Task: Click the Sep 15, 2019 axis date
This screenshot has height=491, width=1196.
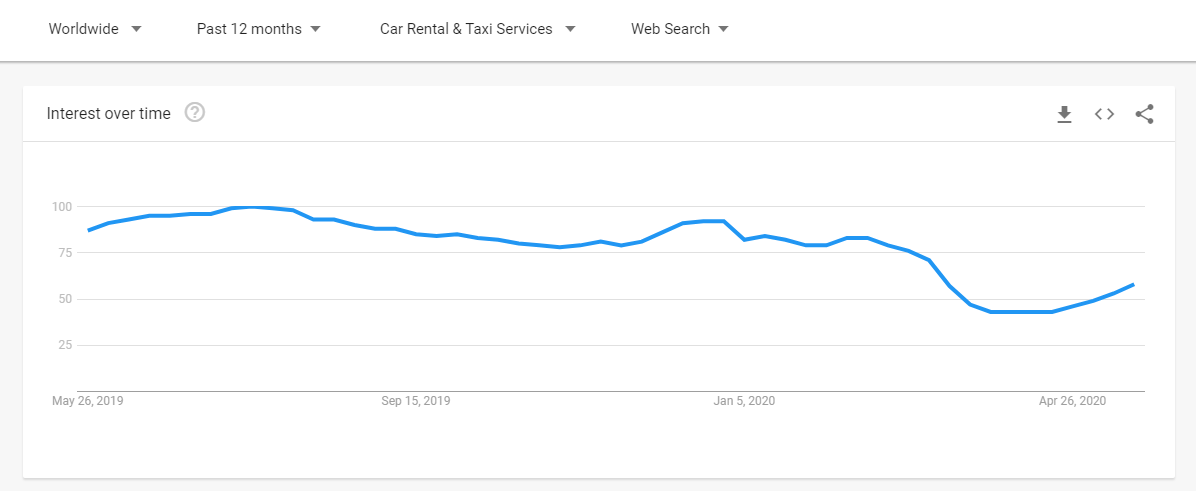Action: [x=416, y=401]
